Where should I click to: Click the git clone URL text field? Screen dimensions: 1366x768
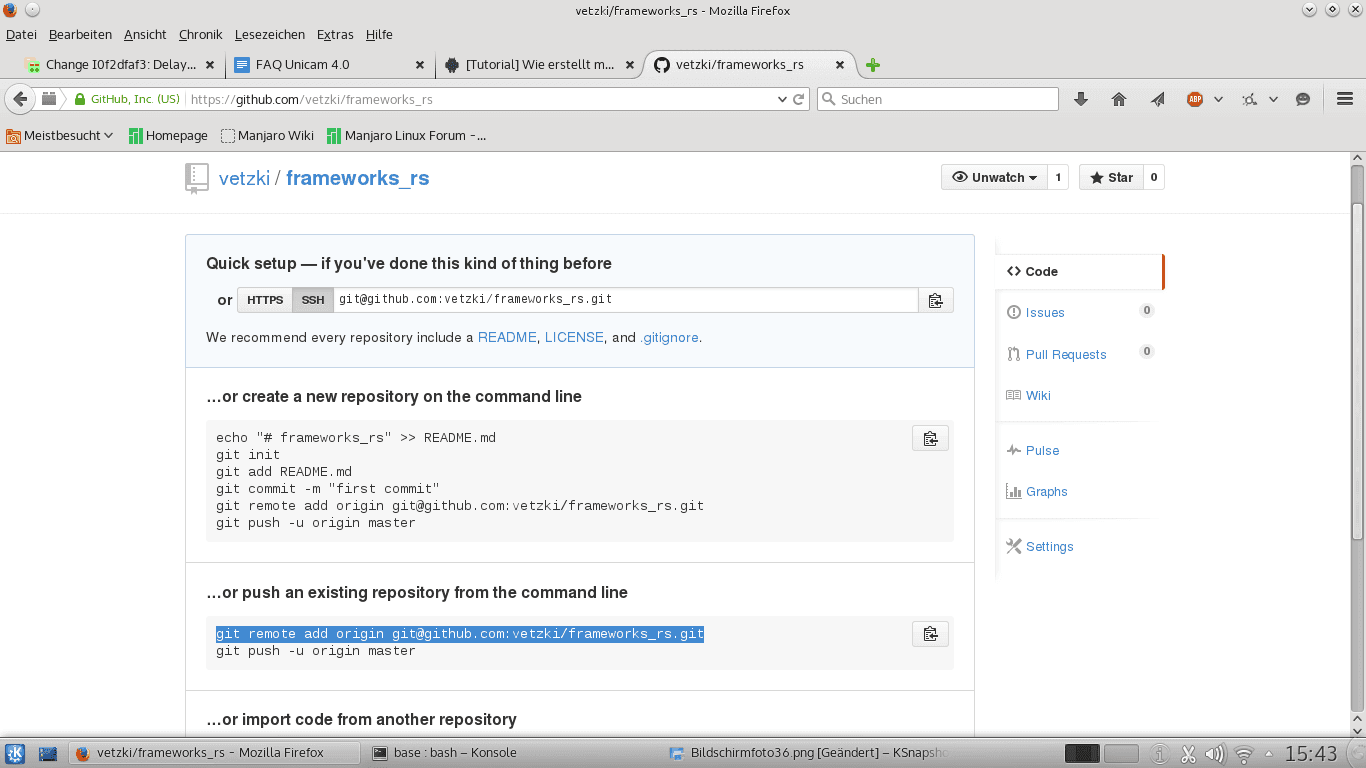626,300
